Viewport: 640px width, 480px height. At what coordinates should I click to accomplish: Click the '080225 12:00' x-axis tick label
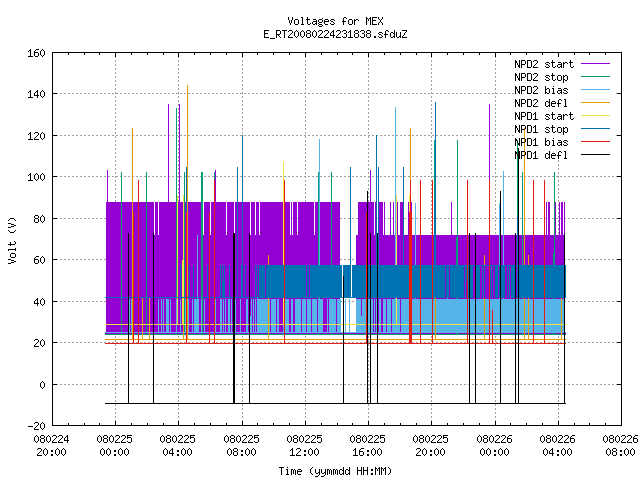[304, 446]
